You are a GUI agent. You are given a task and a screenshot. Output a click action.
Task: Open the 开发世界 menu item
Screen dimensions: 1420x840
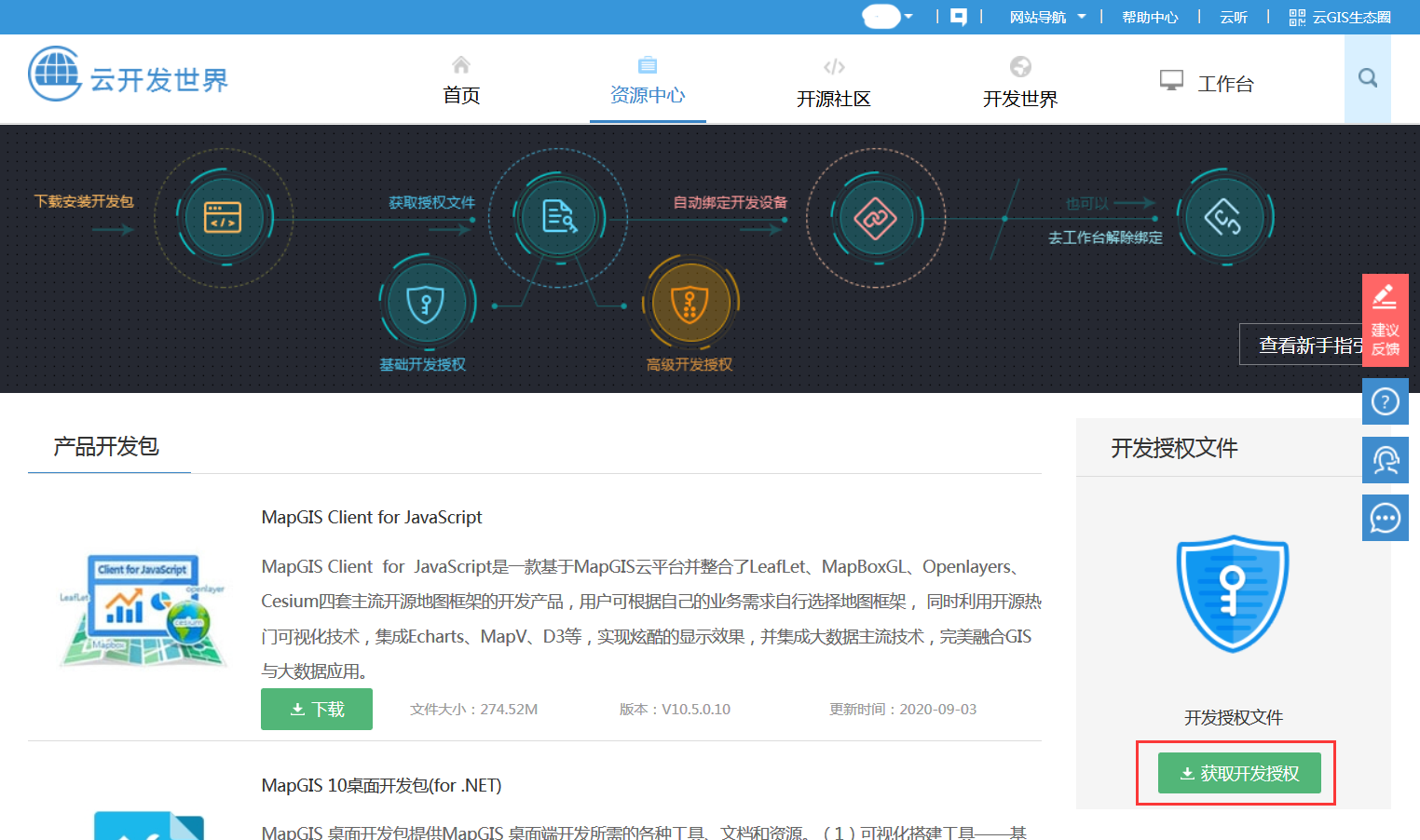(x=1020, y=99)
